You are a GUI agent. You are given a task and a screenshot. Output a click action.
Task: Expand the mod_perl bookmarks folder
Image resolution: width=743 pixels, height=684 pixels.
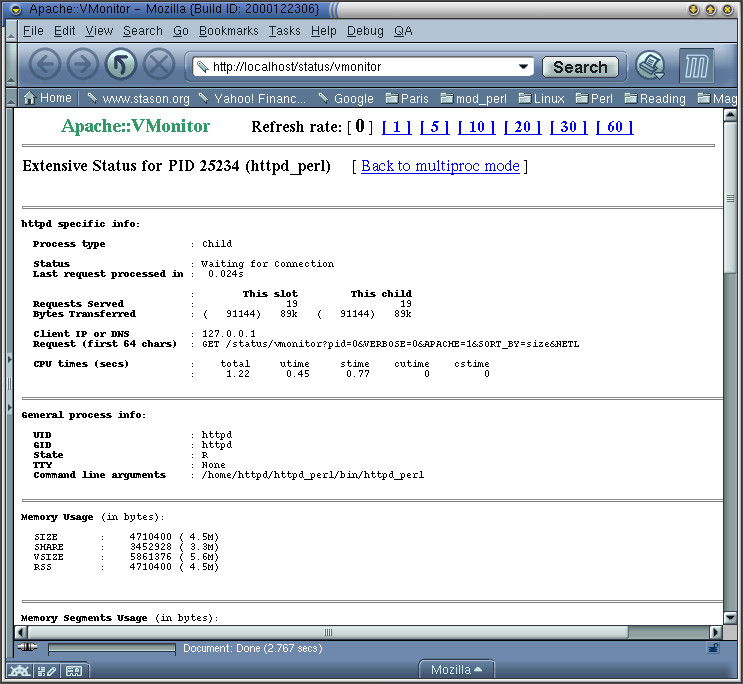click(x=472, y=98)
